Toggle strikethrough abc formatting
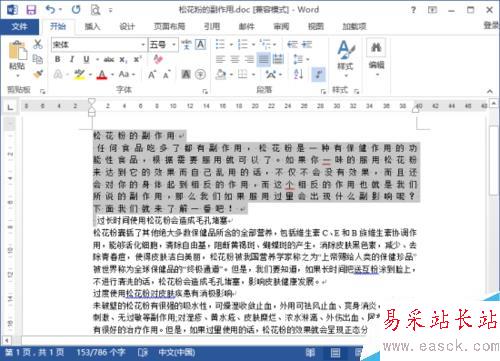This screenshot has width=500, height=361. [x=109, y=60]
